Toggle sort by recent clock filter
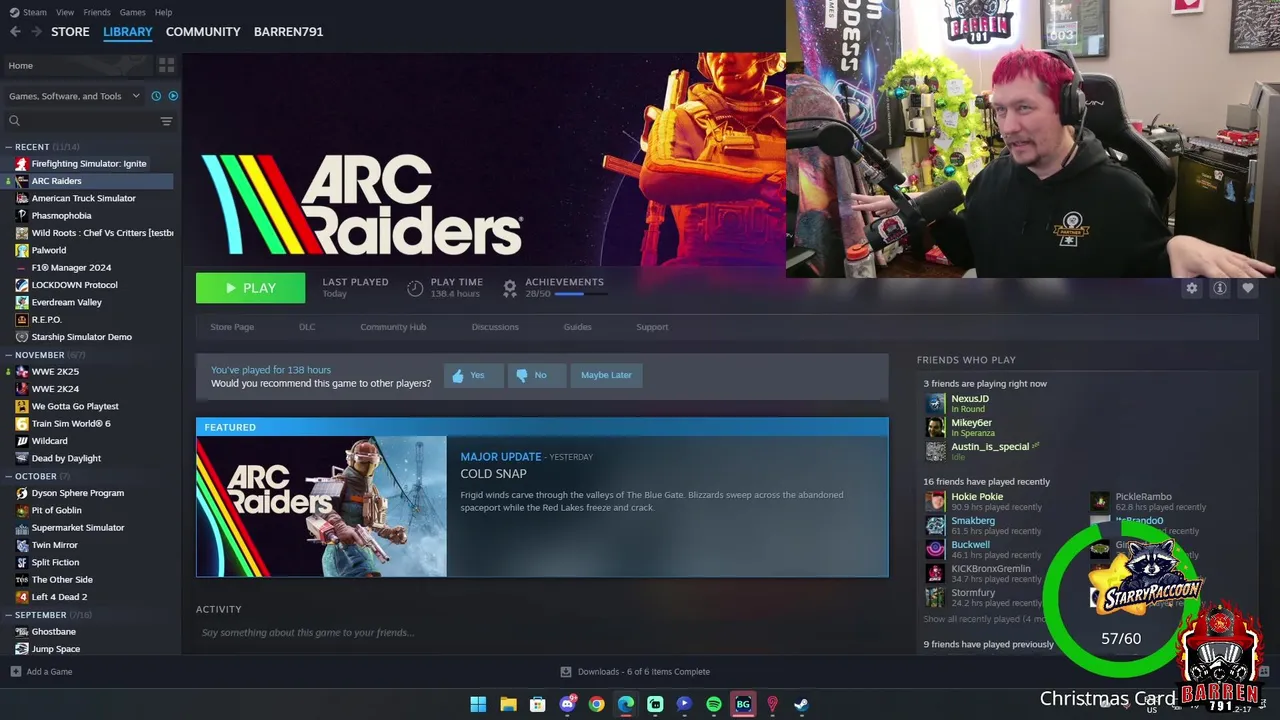This screenshot has height=720, width=1280. (x=156, y=96)
